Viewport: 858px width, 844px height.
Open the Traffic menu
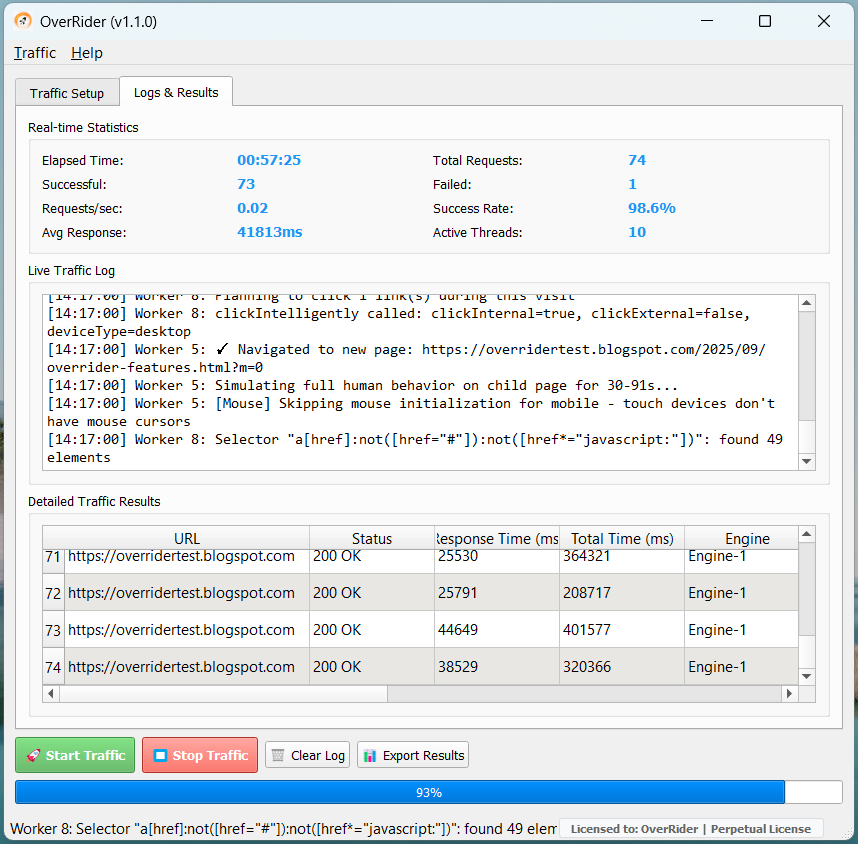(35, 53)
